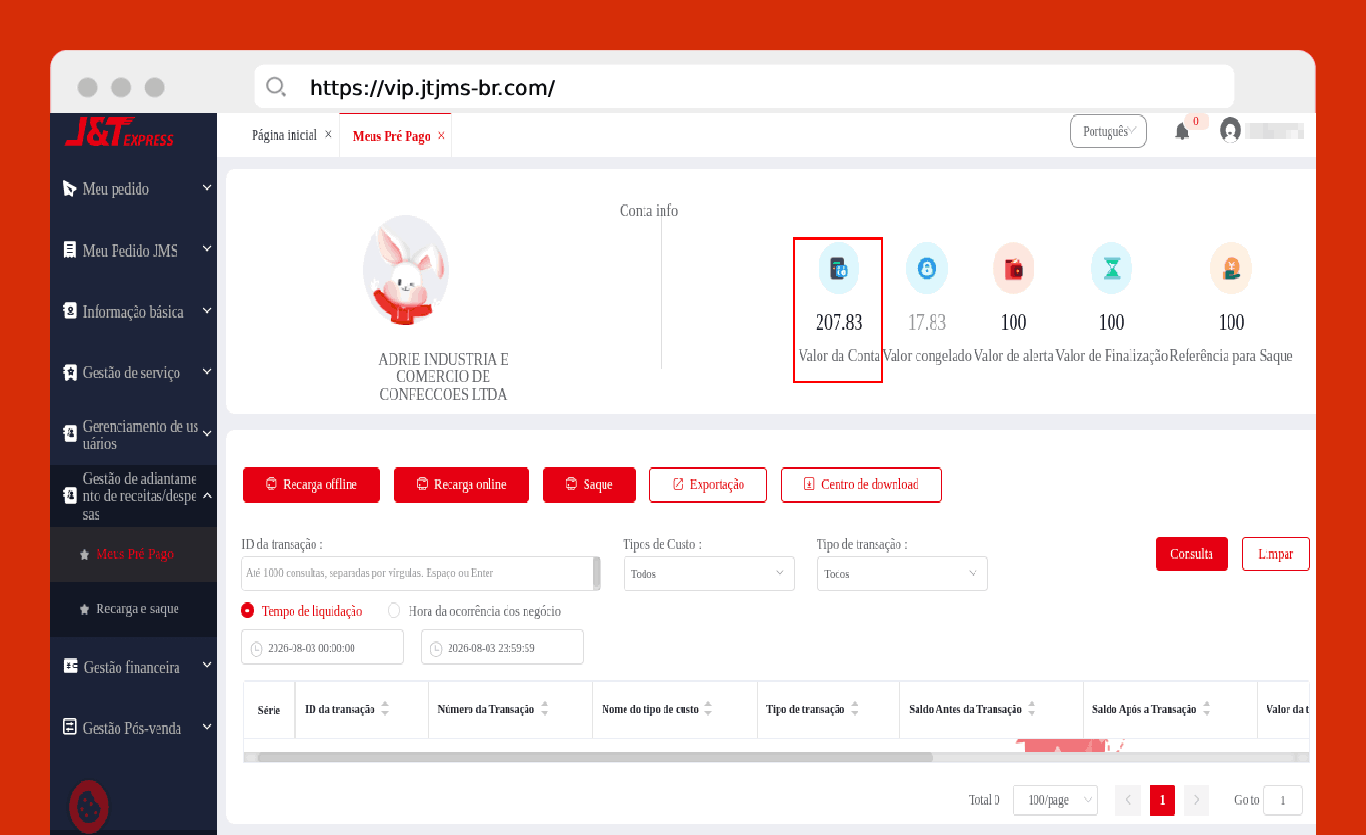Open Centro de download

point(861,484)
